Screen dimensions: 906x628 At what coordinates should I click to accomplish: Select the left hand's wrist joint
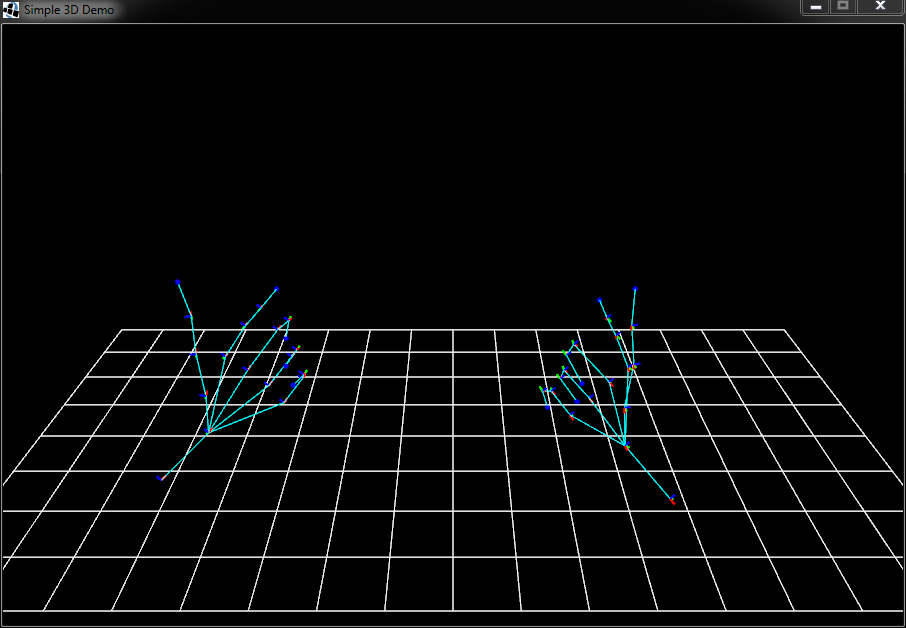point(208,432)
